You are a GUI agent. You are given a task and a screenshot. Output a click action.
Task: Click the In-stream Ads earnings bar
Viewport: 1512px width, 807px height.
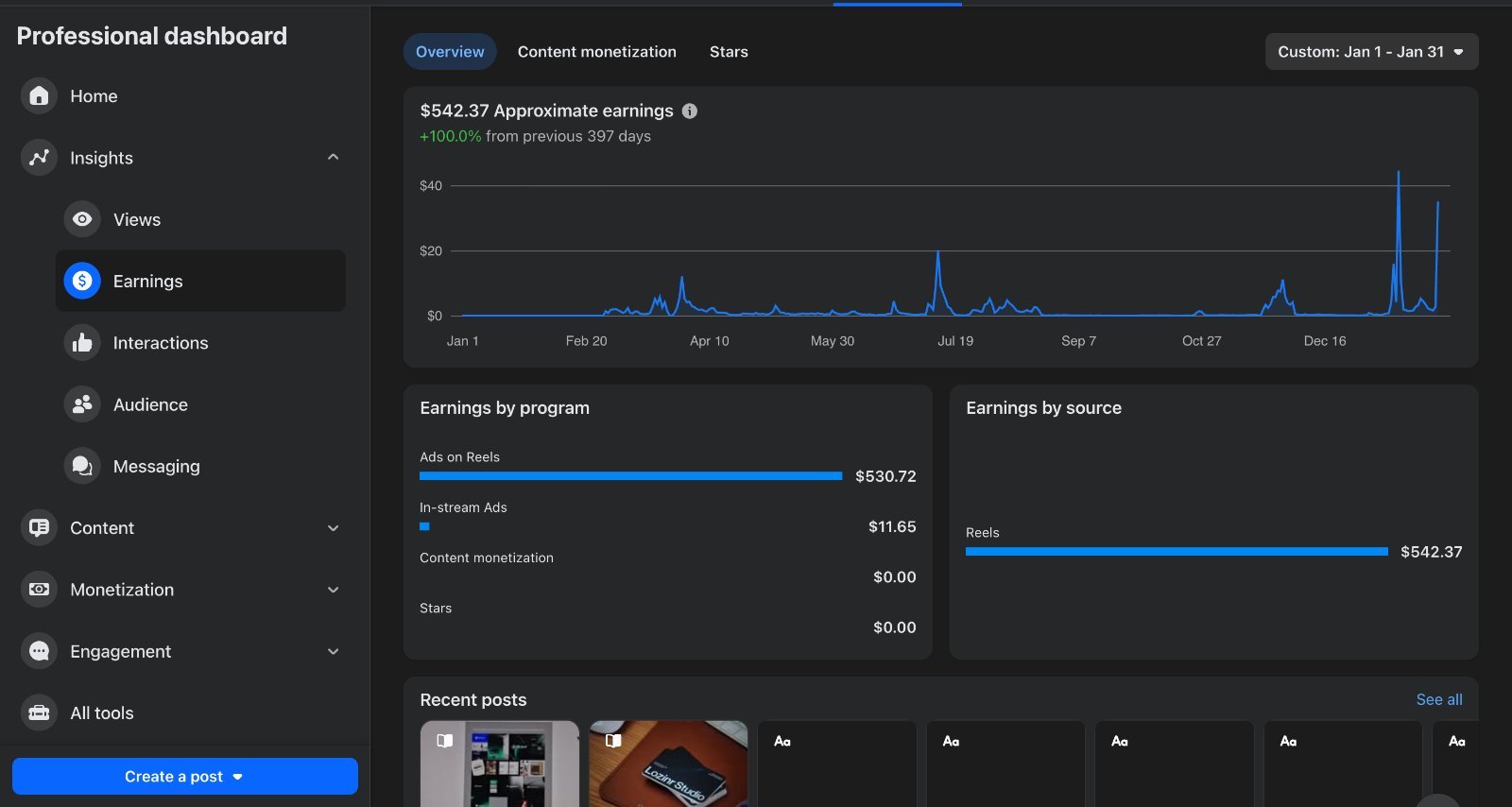424,526
